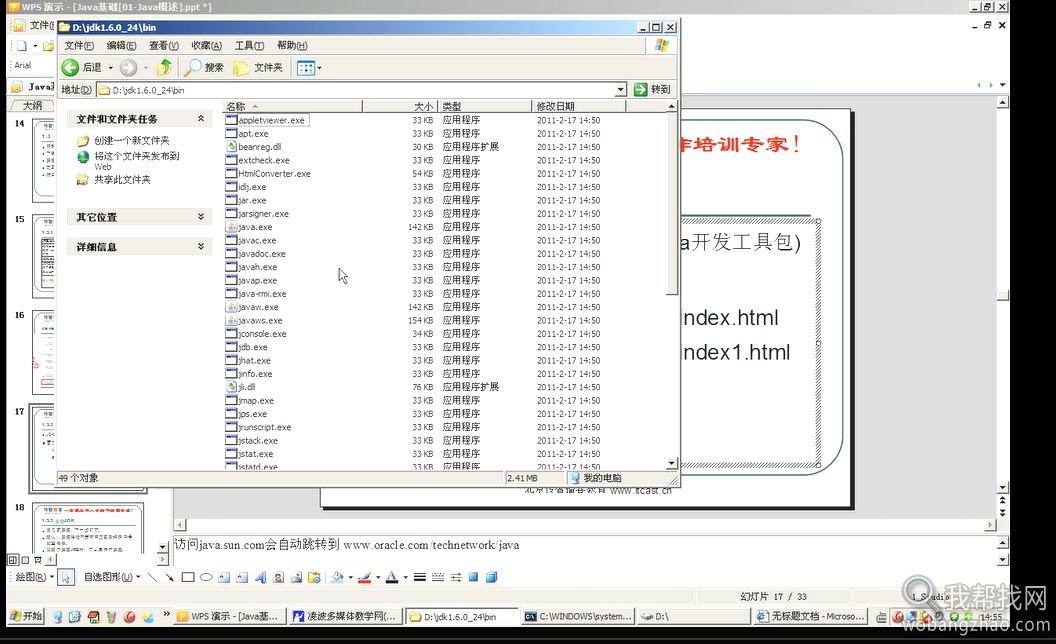Select the Arrow drawing tool
The width and height of the screenshot is (1056, 644).
[x=170, y=577]
